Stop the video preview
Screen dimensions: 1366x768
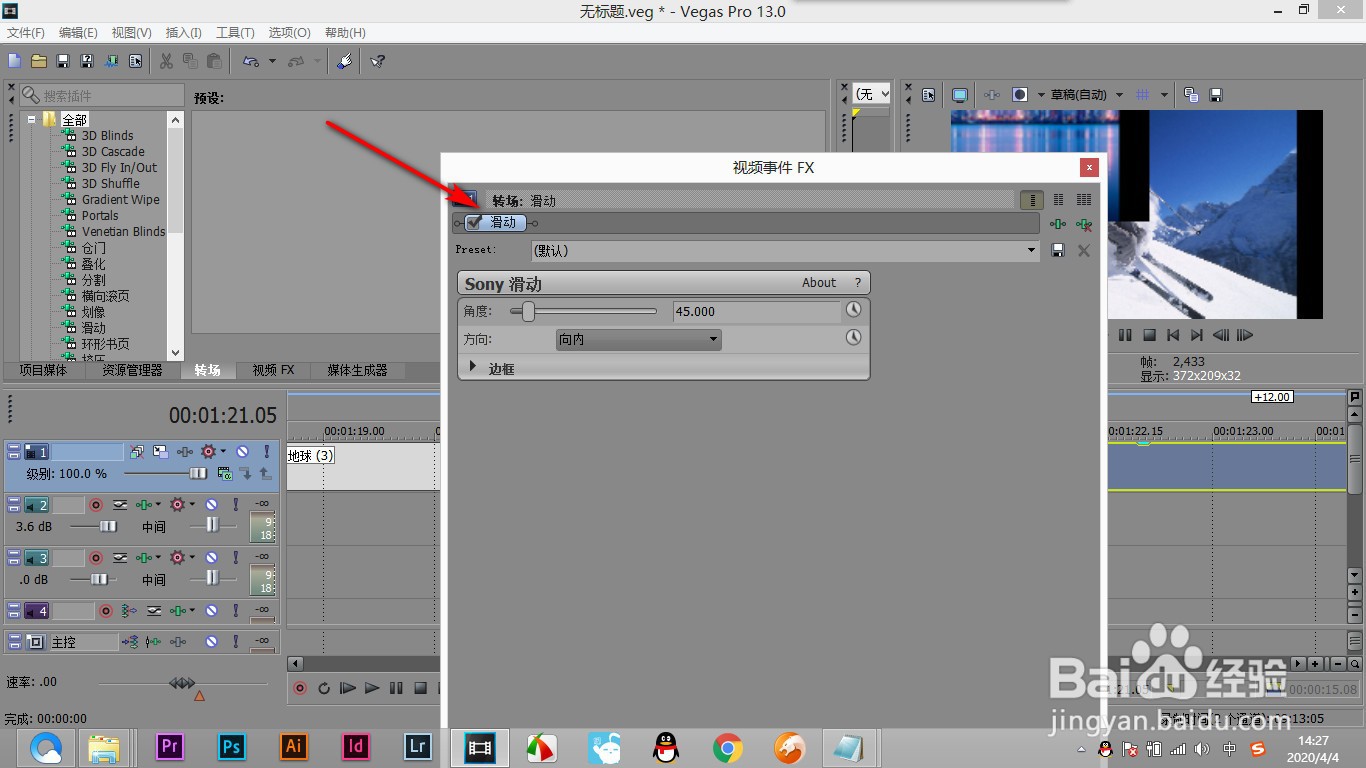[x=1149, y=335]
